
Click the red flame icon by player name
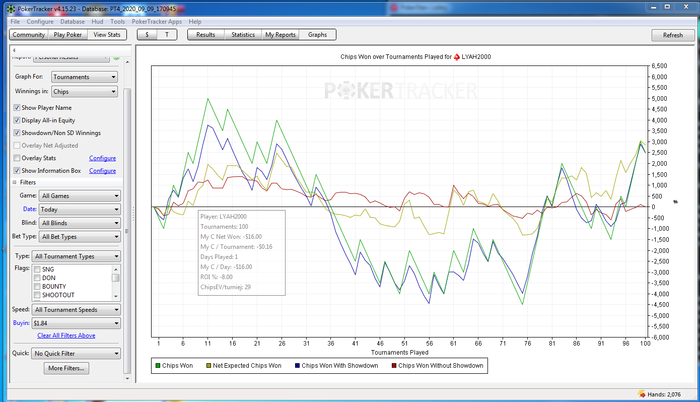tap(459, 57)
